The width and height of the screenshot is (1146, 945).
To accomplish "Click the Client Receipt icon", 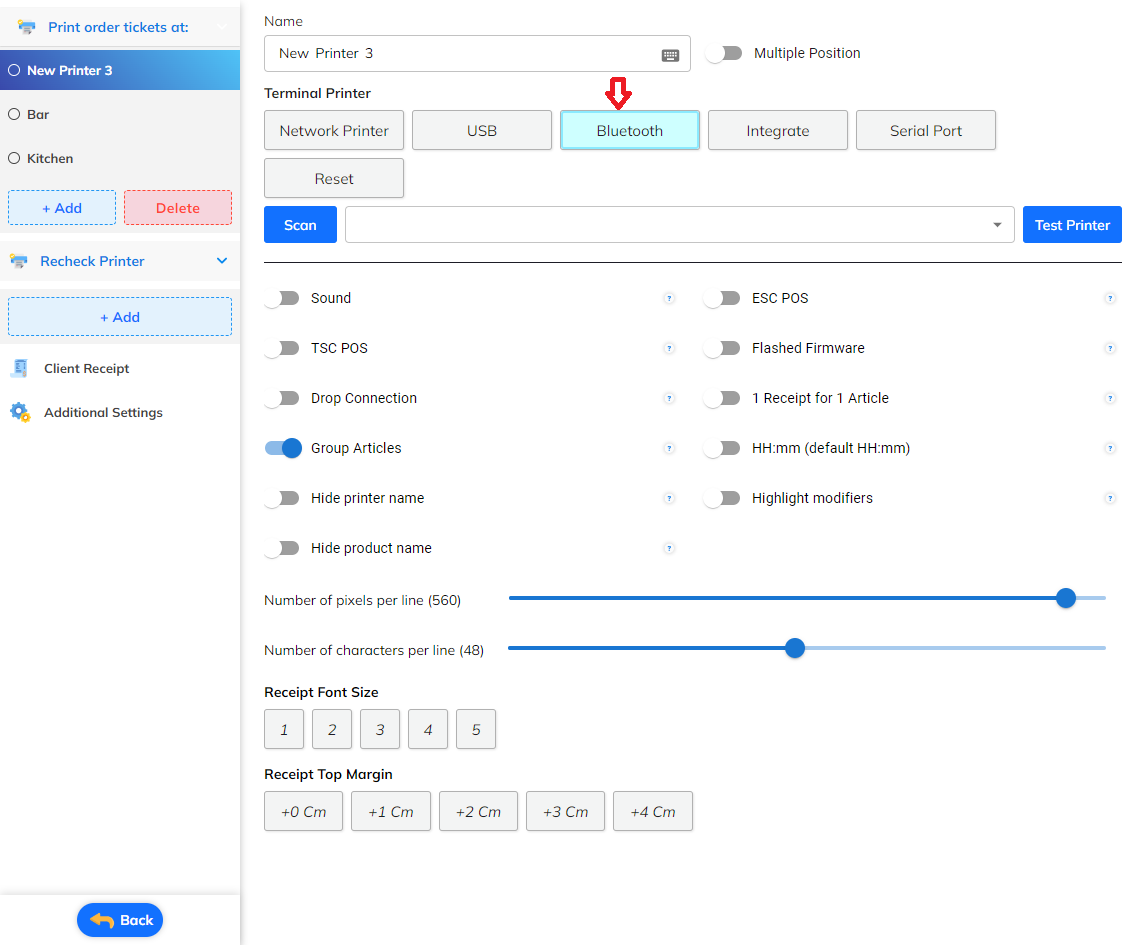I will 20,368.
